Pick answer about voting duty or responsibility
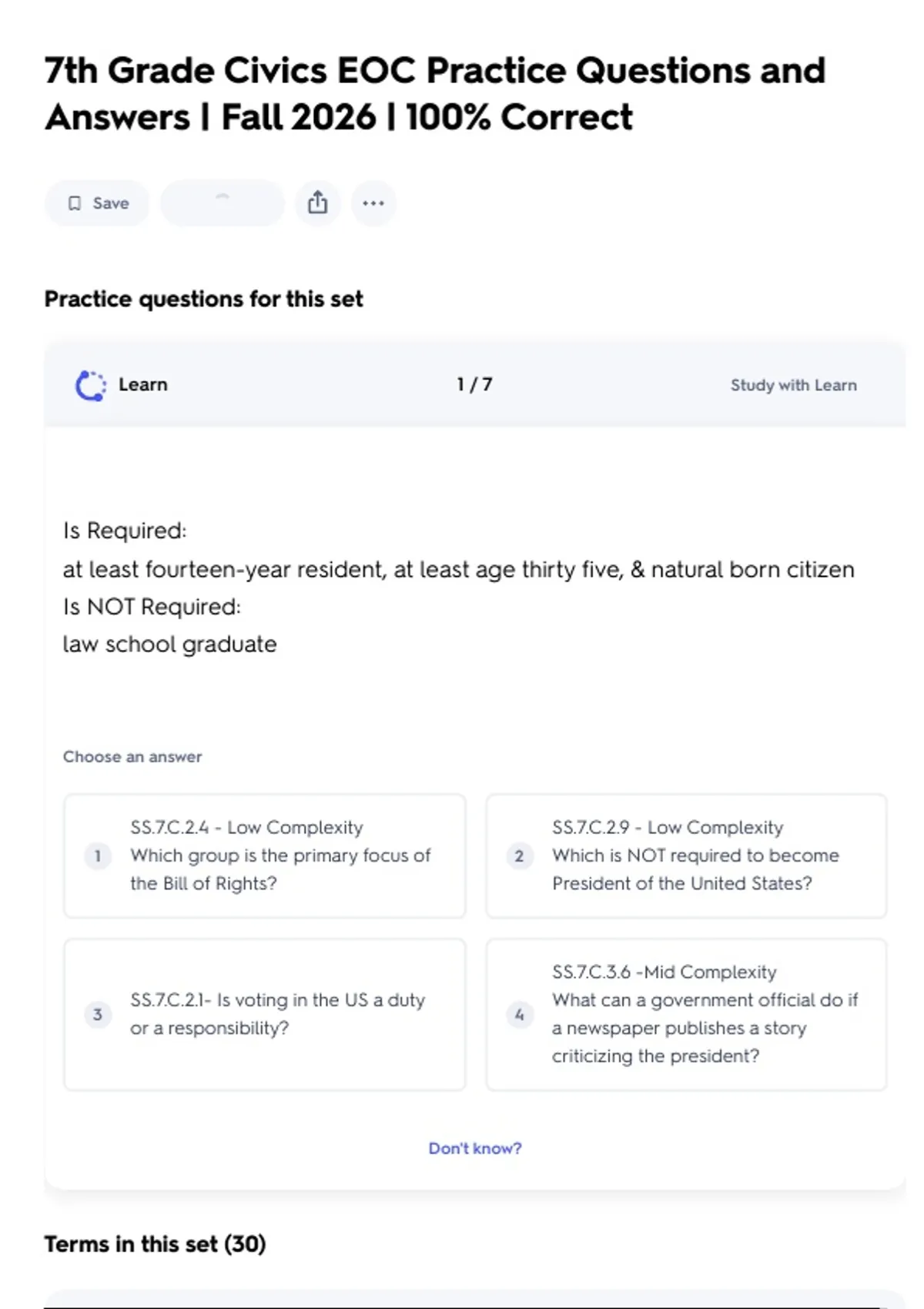The height and width of the screenshot is (1309, 924). tap(277, 1014)
